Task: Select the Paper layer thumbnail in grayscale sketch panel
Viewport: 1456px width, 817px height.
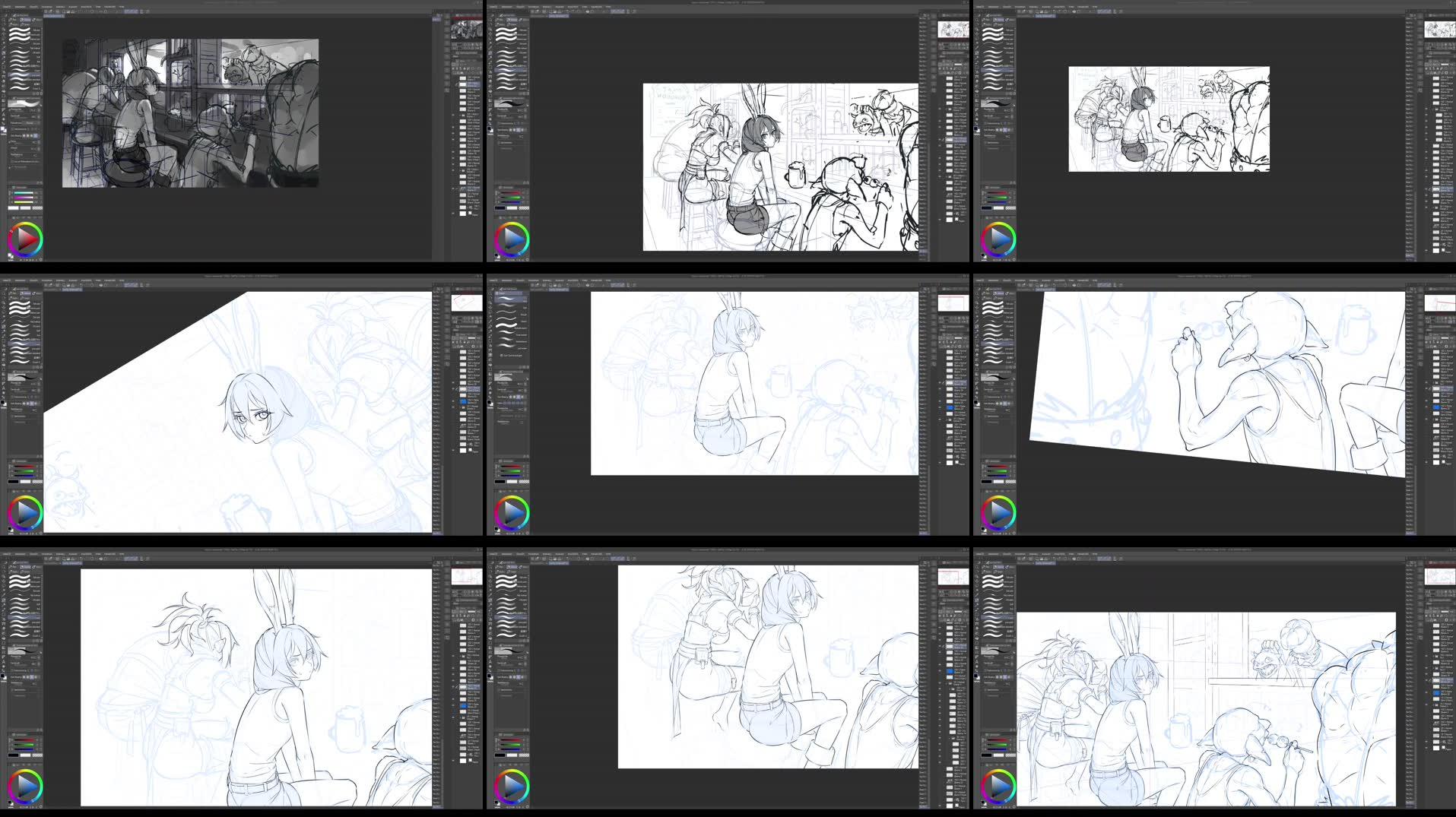Action: (x=463, y=214)
